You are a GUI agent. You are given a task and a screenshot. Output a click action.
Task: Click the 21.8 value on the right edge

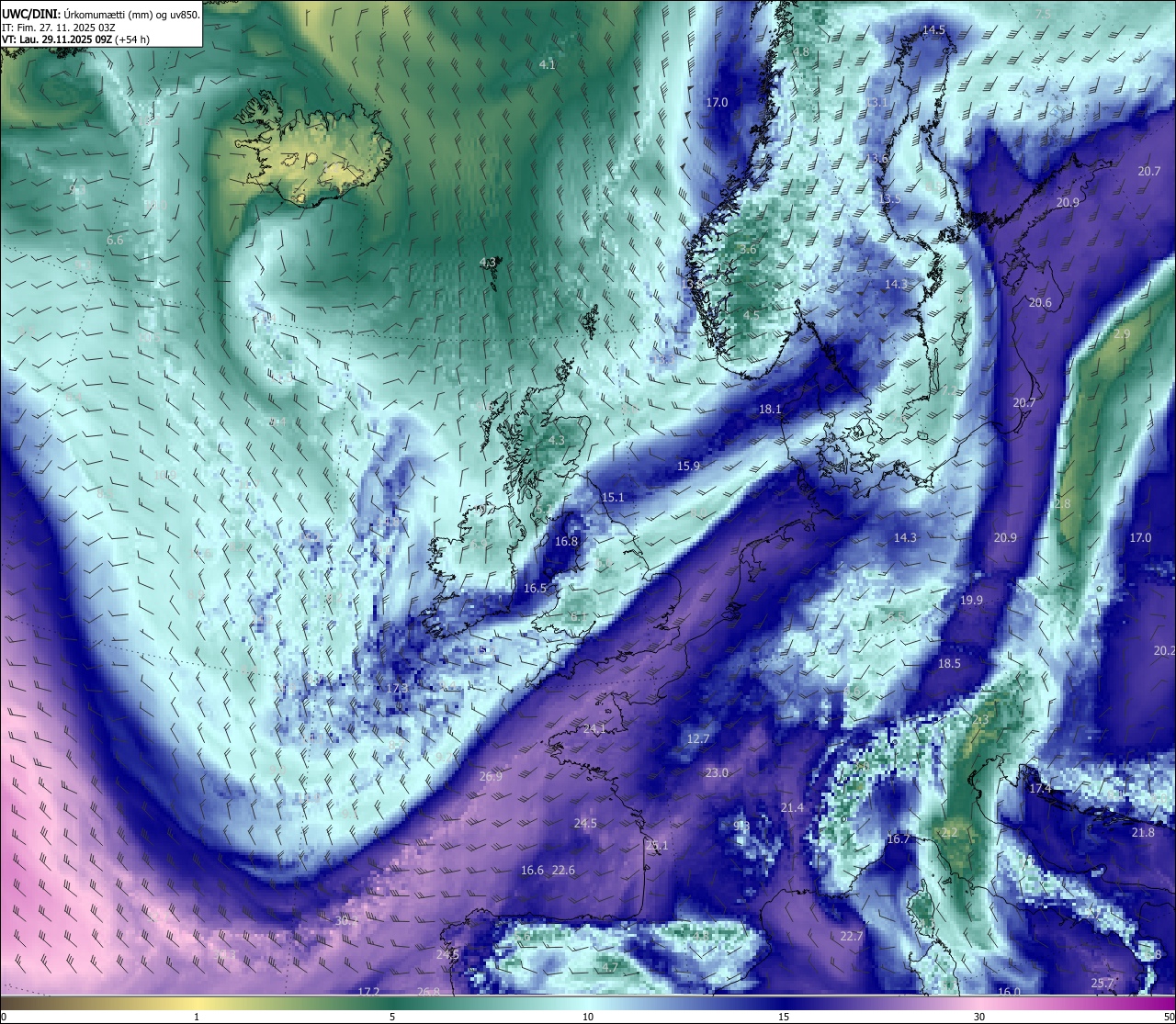1143,833
